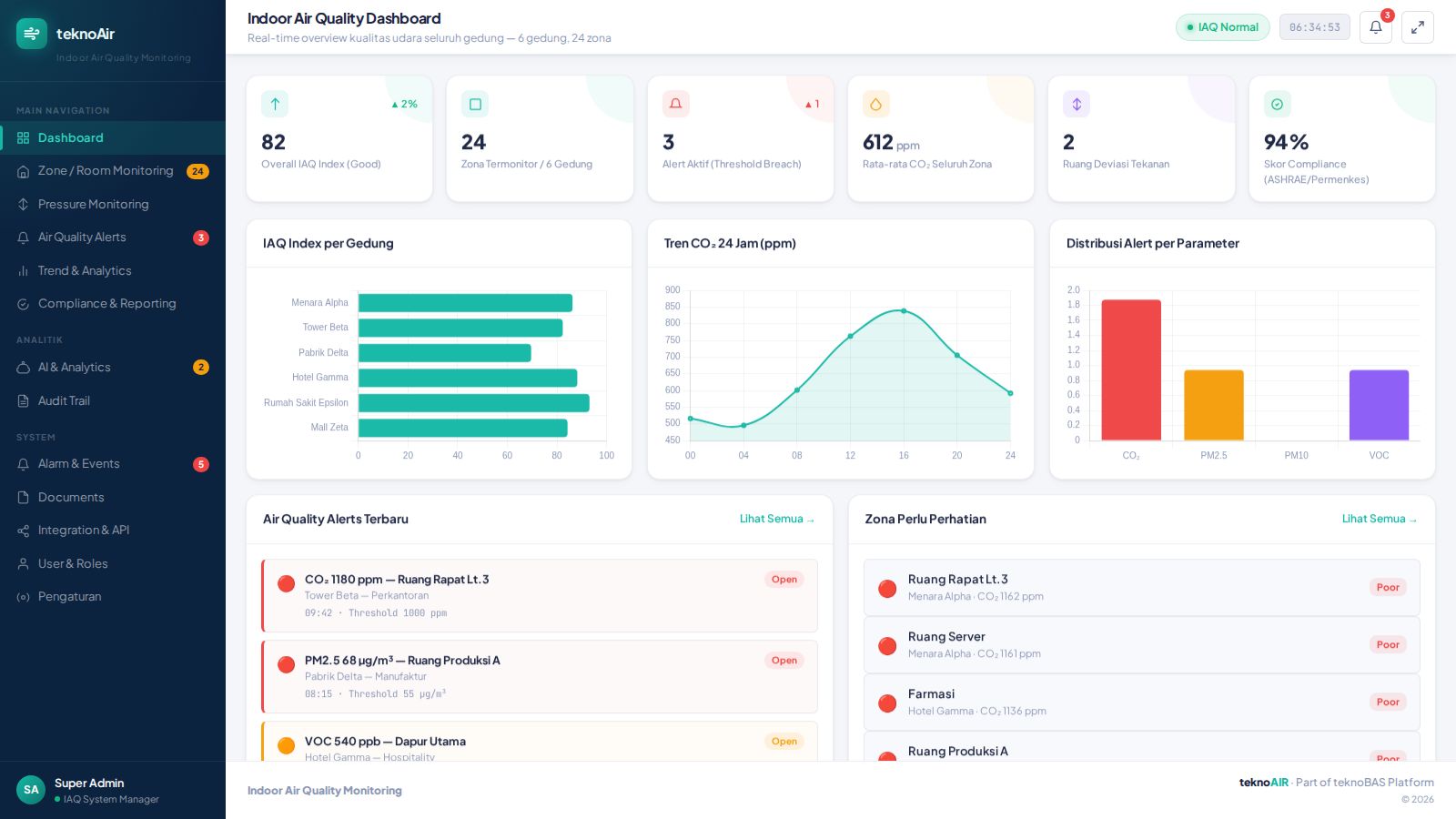Click the SA avatar circle
The height and width of the screenshot is (819, 1456).
coord(31,790)
